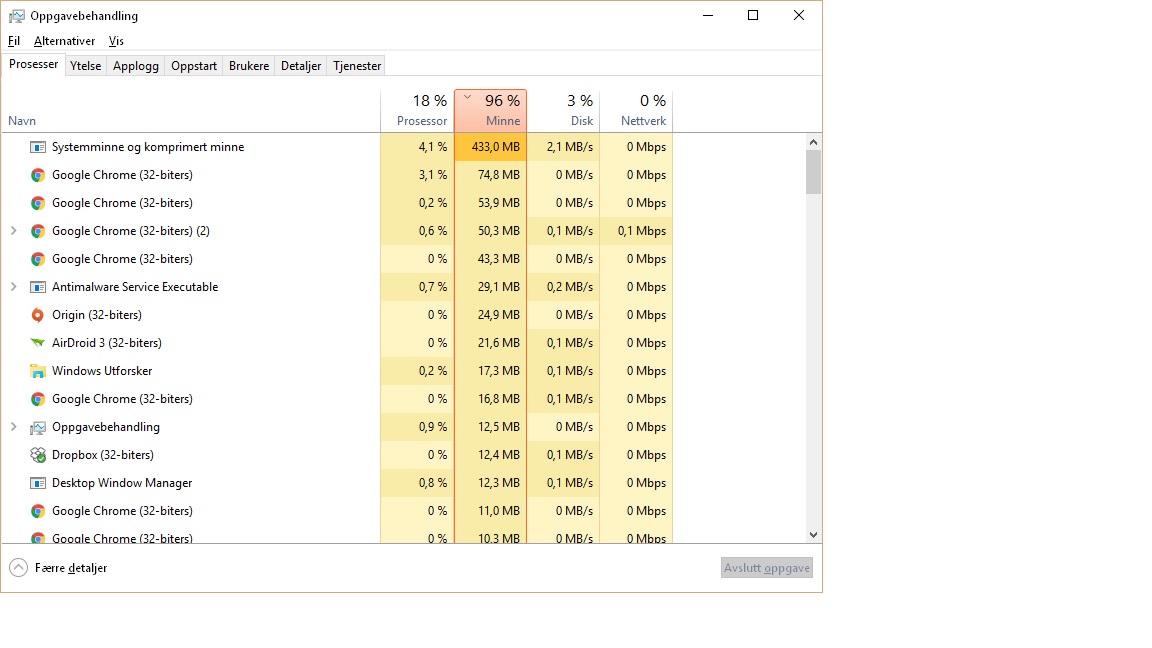Switch to the Ytelse tab
Viewport: 1152px width, 648px height.
point(85,66)
